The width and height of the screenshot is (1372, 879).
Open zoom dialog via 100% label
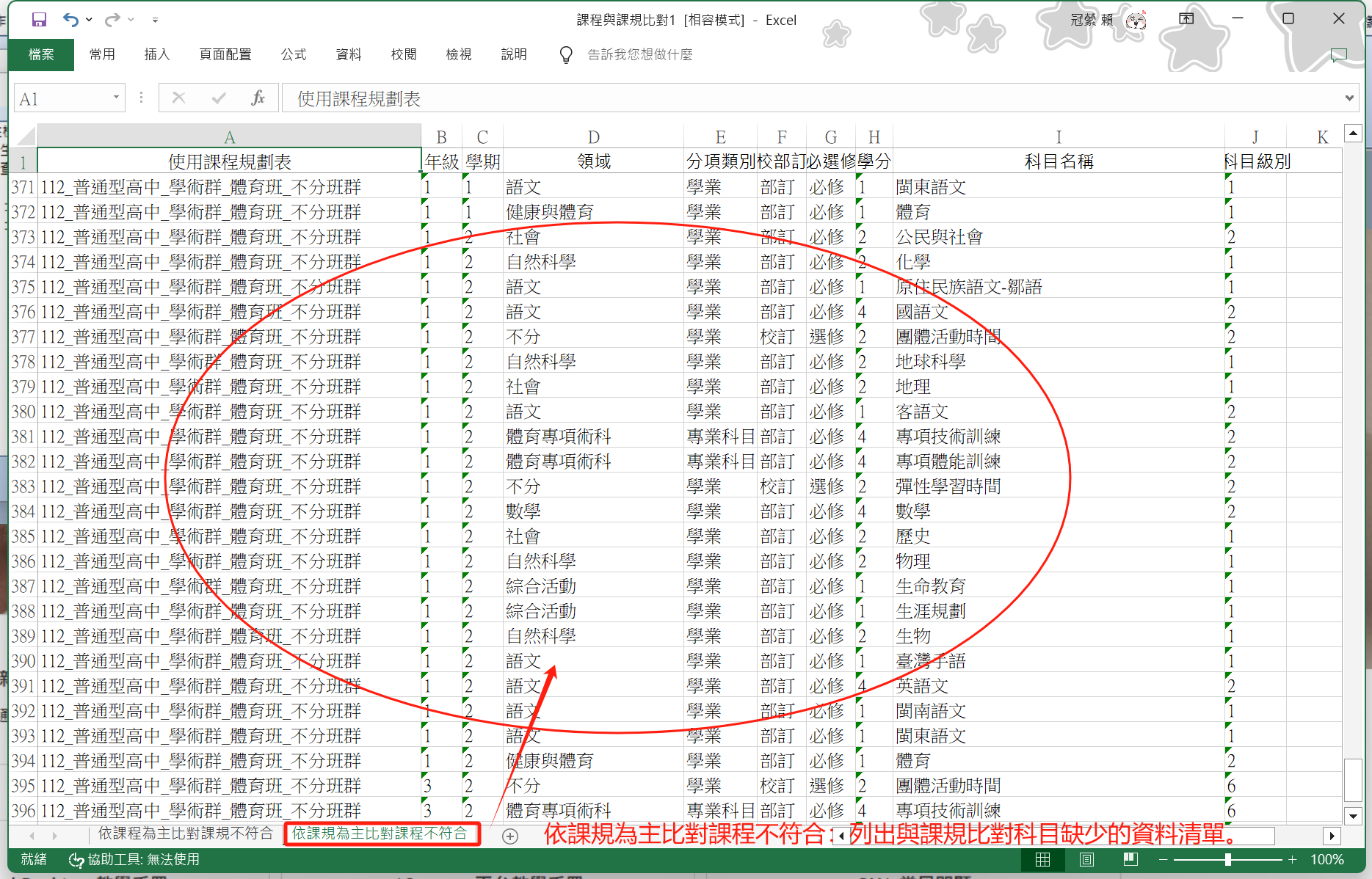(x=1327, y=859)
